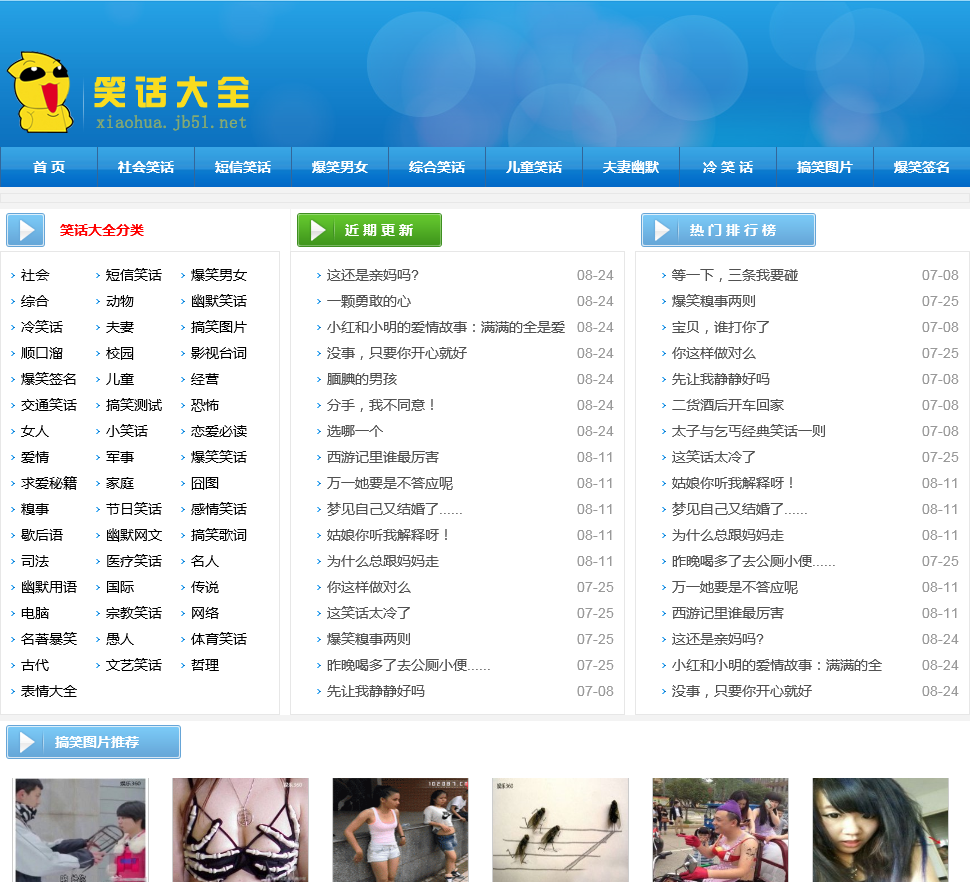Open popular joke 等一下，三条我要碰

coord(735,275)
